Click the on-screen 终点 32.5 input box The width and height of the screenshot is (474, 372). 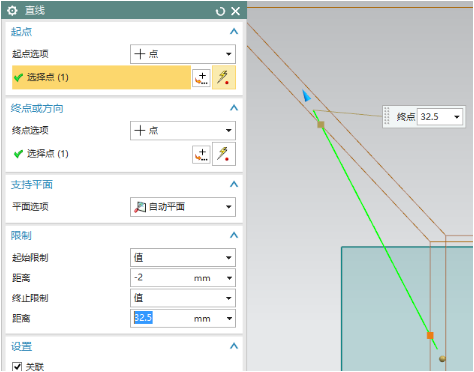tap(440, 117)
